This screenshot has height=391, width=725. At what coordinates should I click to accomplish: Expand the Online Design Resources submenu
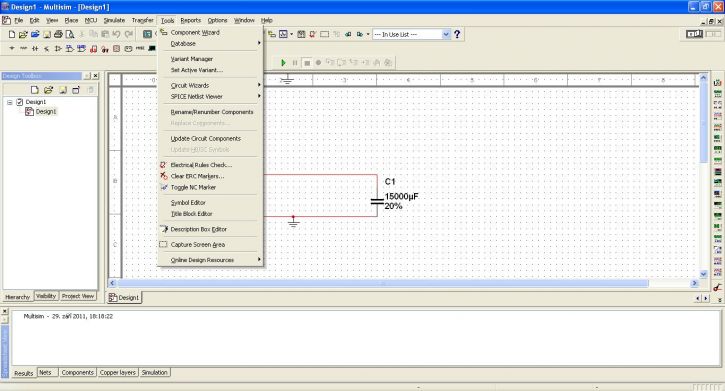coord(210,260)
